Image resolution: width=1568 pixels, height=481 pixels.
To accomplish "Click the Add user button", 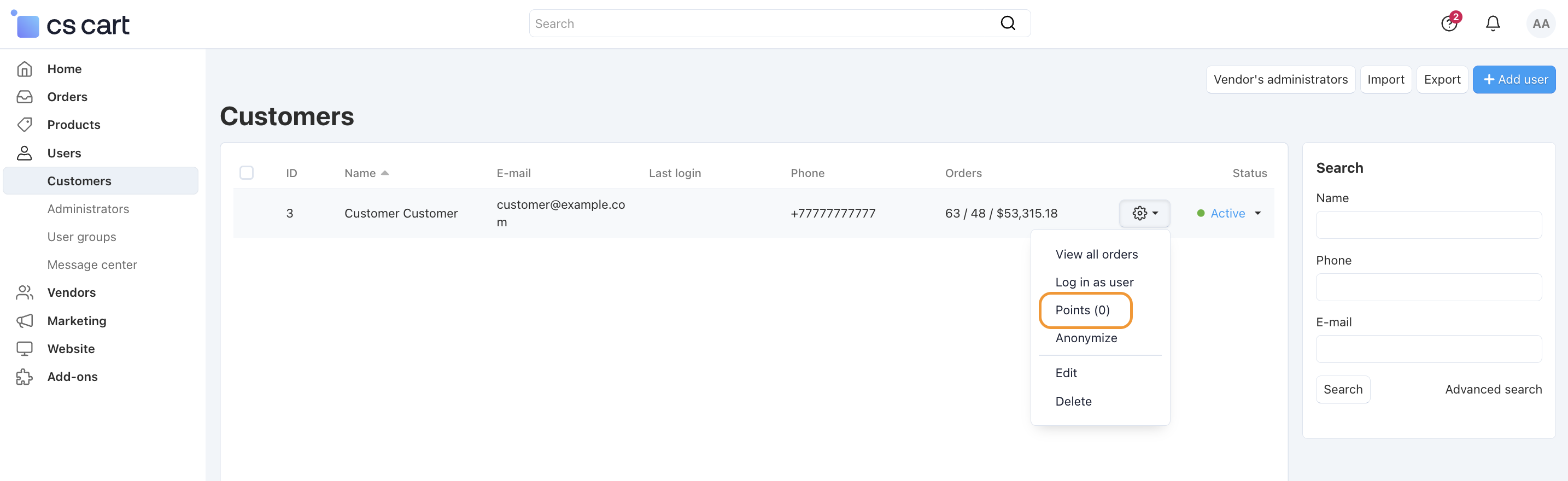I will [1514, 79].
